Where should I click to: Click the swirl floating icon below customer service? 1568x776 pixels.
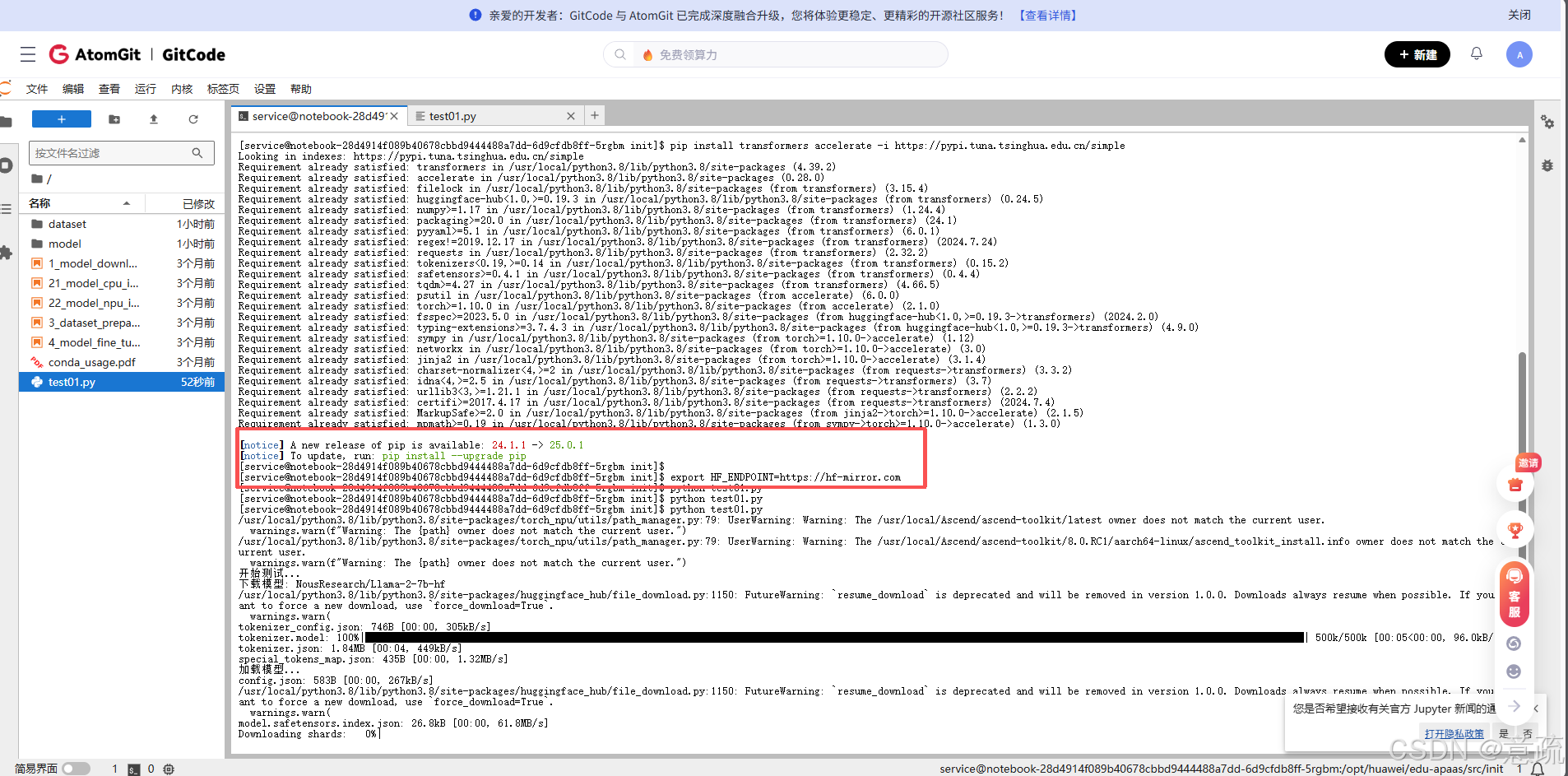[1514, 644]
